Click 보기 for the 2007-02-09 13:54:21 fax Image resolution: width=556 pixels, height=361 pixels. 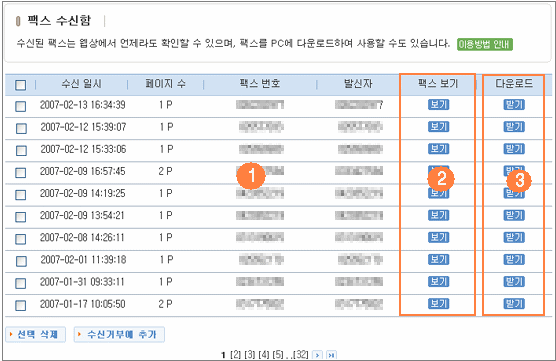tap(438, 215)
